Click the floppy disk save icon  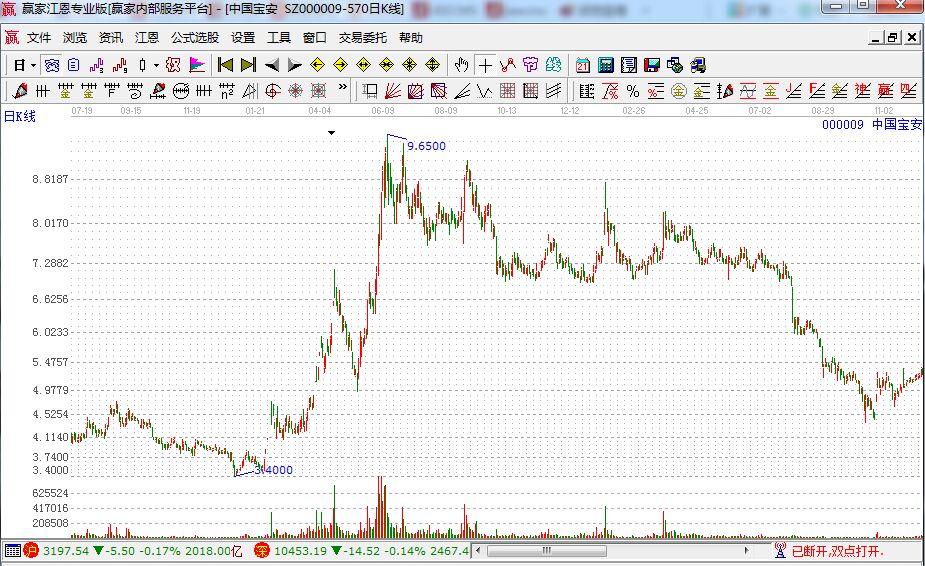click(x=652, y=65)
